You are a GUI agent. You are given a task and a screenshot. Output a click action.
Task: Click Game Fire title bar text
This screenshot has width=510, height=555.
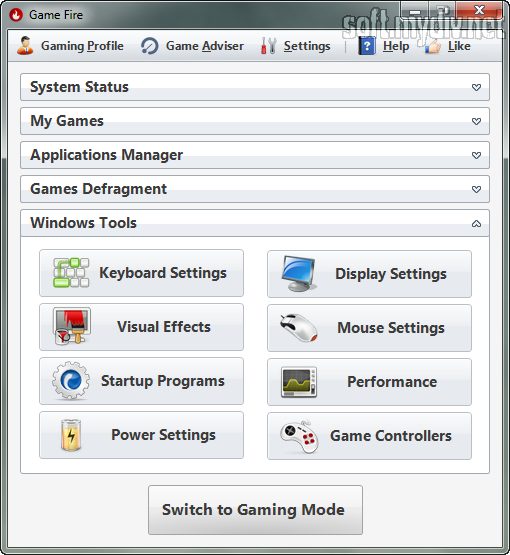[x=56, y=15]
